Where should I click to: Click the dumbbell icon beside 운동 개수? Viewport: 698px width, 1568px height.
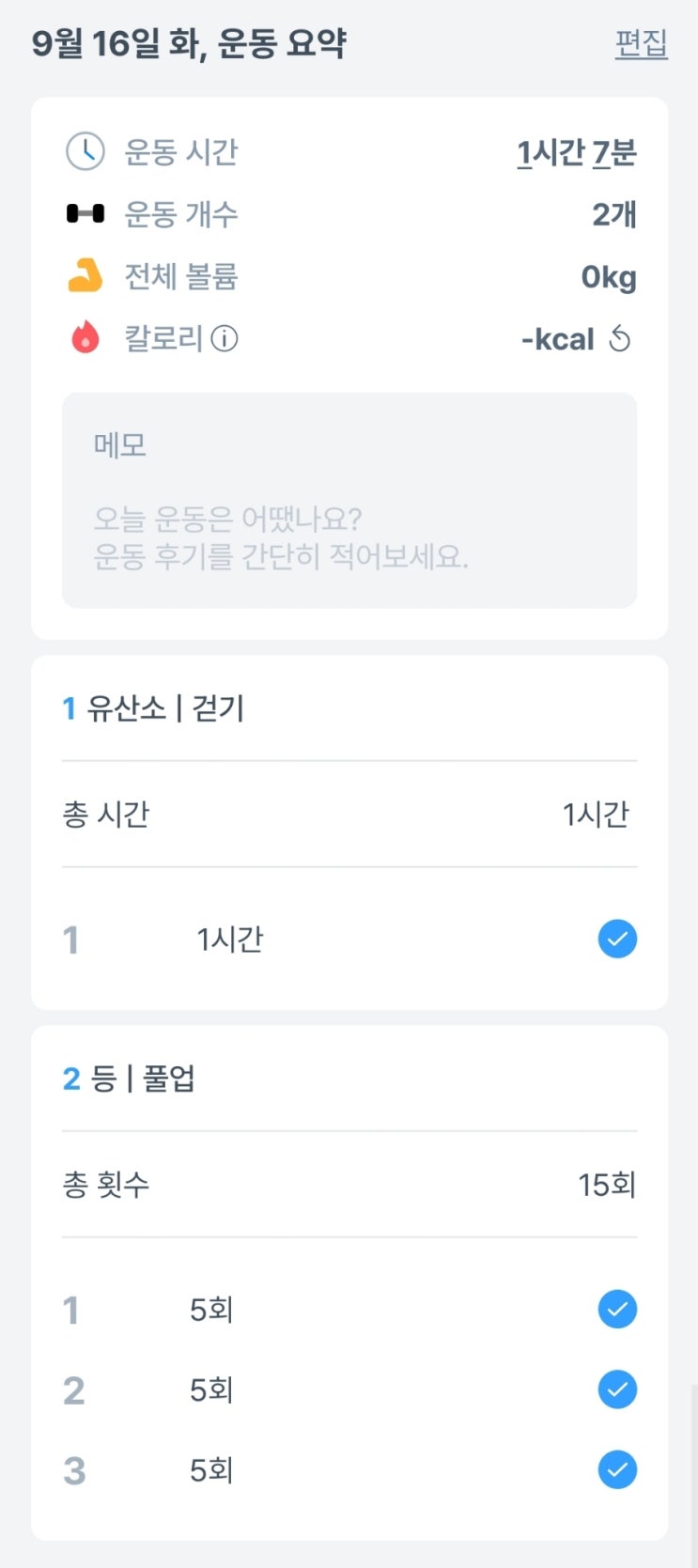(x=85, y=214)
